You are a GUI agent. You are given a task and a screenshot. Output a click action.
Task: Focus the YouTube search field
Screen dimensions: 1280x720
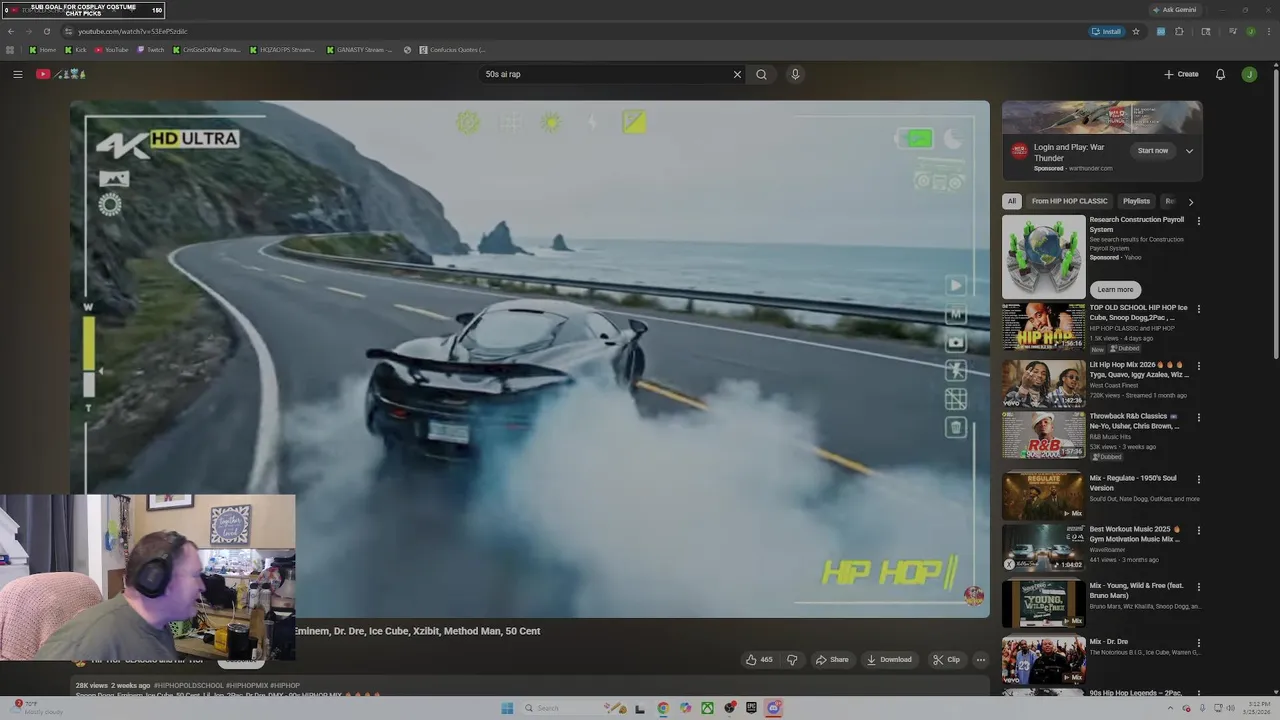point(605,74)
